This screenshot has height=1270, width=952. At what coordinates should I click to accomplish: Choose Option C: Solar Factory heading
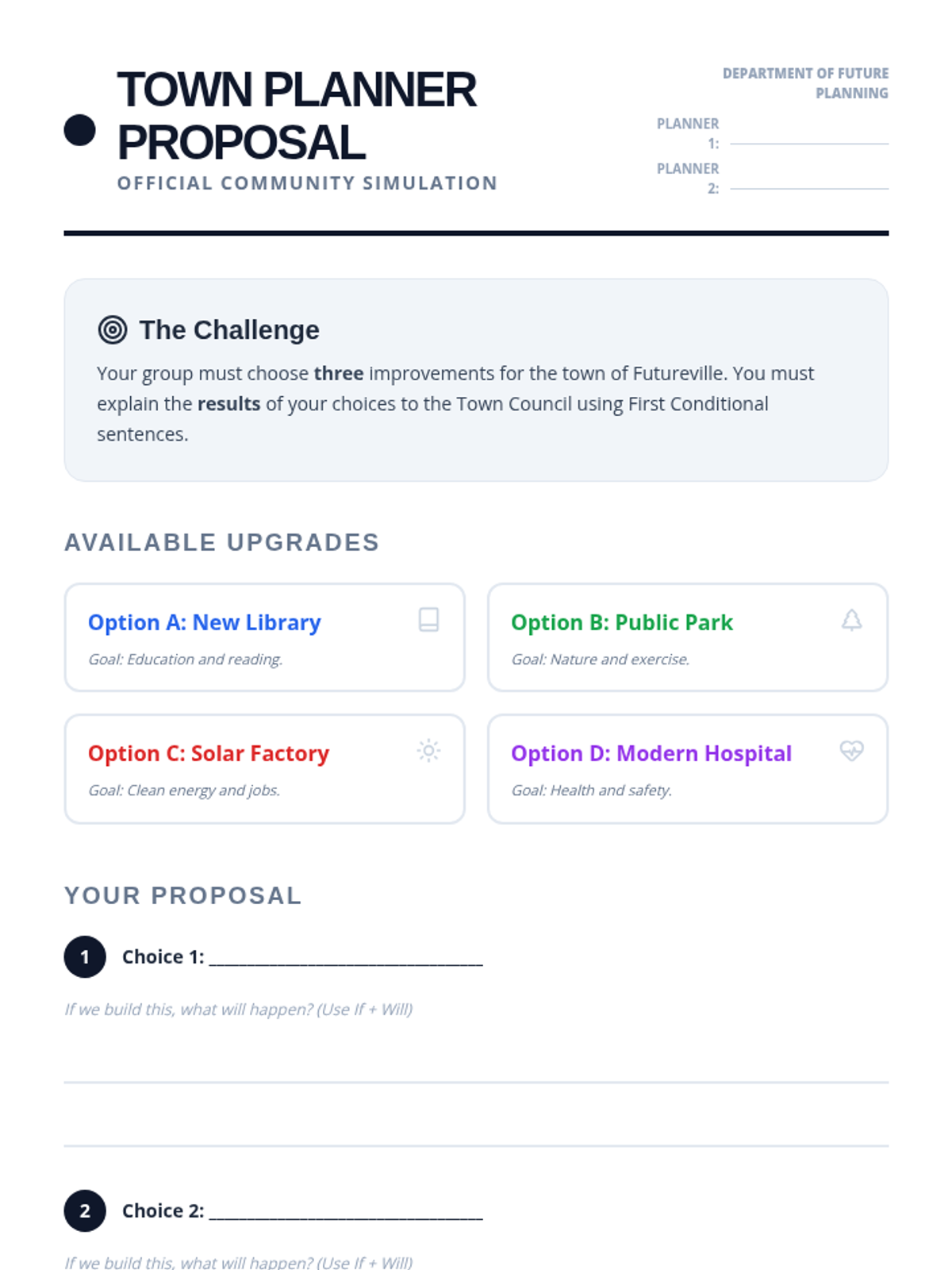pyautogui.click(x=209, y=753)
